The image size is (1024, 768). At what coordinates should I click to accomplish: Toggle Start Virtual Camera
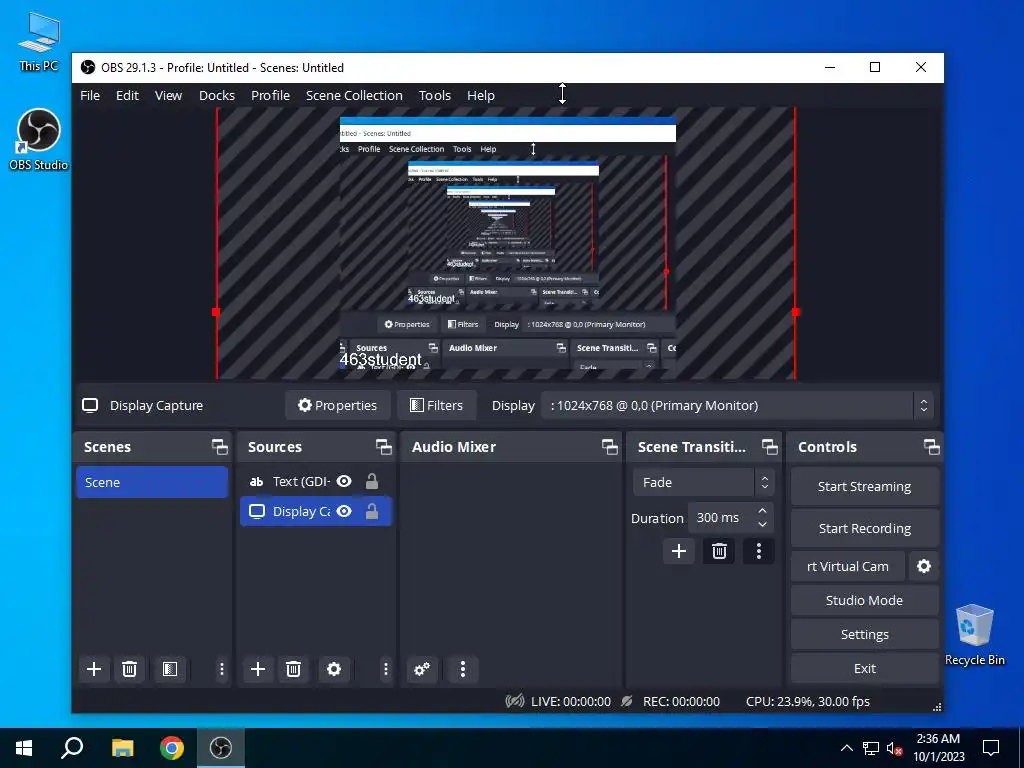[x=848, y=566]
